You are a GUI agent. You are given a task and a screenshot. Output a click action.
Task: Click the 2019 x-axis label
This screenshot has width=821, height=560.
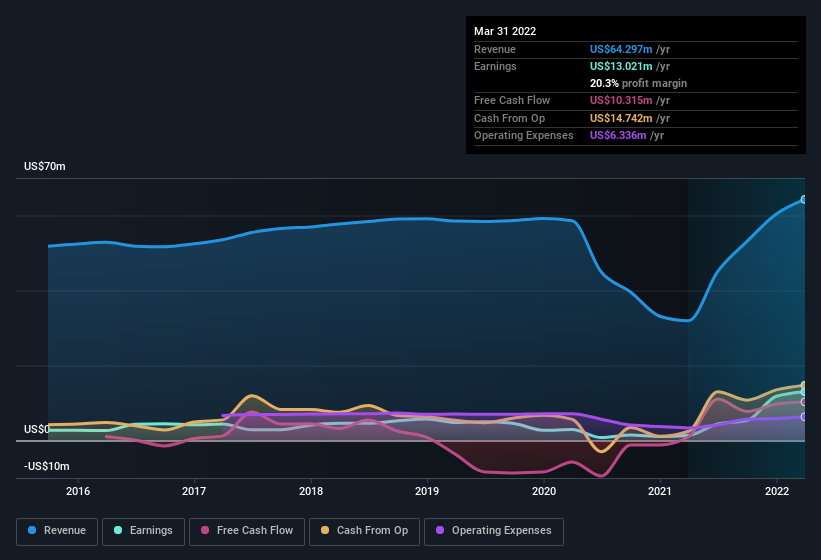pos(427,491)
